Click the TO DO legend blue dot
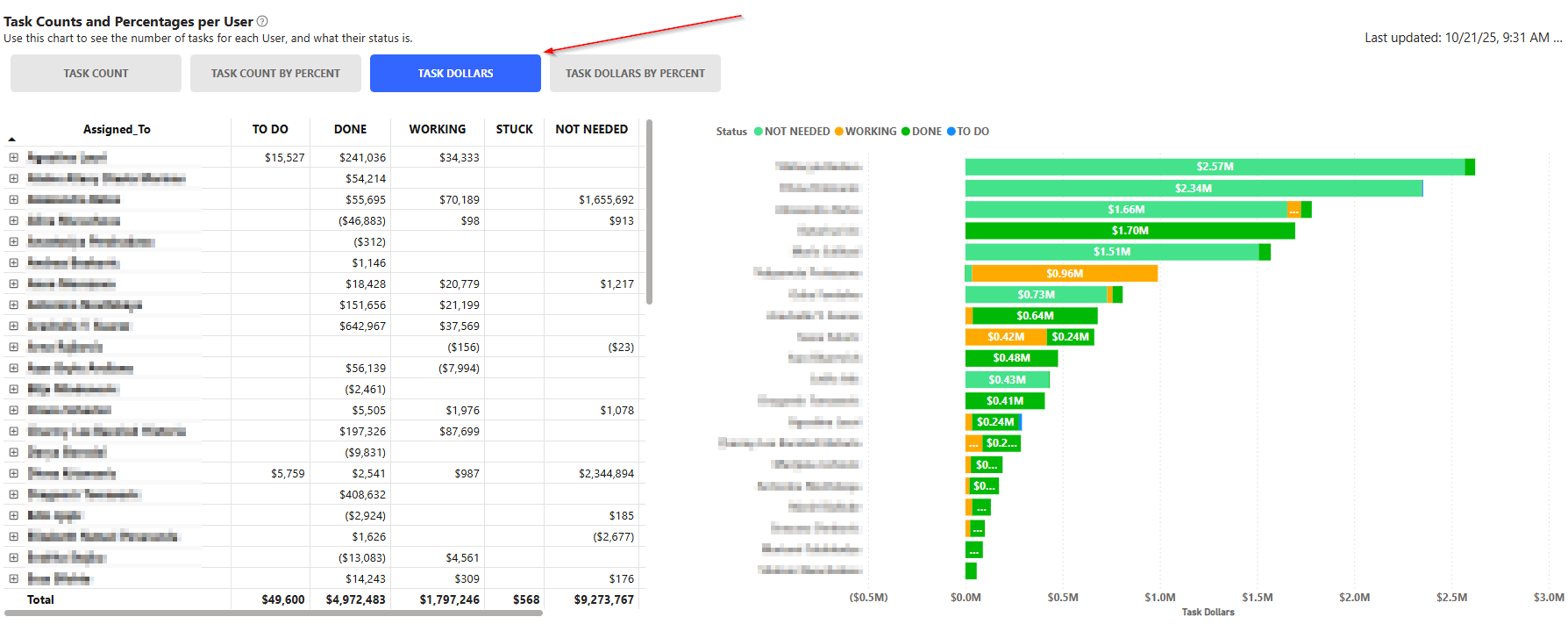This screenshot has width=1568, height=624. (951, 132)
